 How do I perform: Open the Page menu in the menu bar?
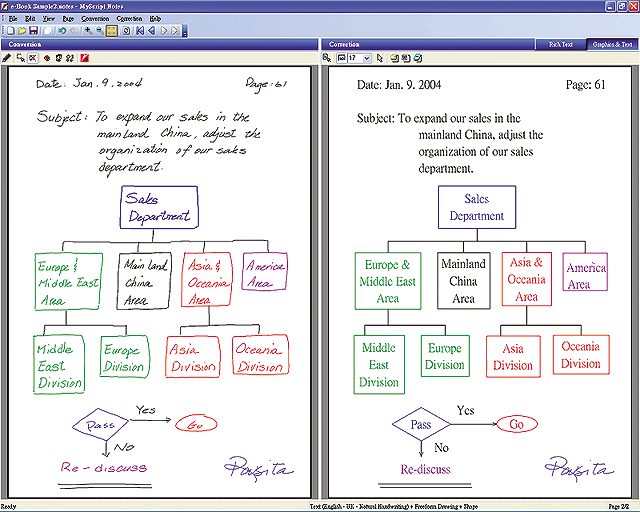(x=68, y=19)
